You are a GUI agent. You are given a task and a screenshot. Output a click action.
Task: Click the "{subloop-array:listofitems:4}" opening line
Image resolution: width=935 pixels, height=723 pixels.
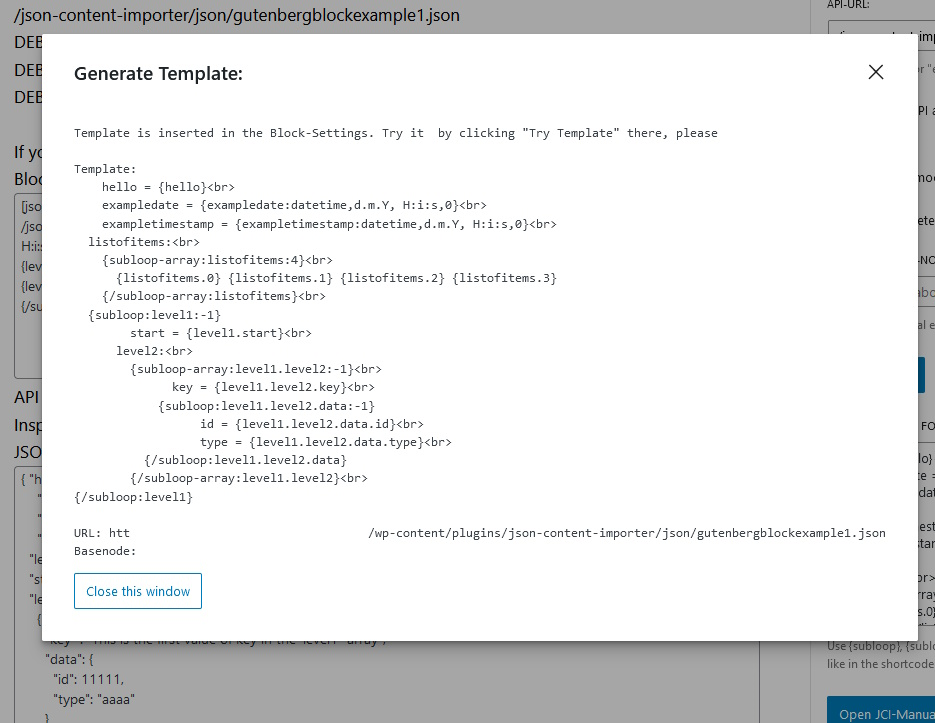coord(217,260)
